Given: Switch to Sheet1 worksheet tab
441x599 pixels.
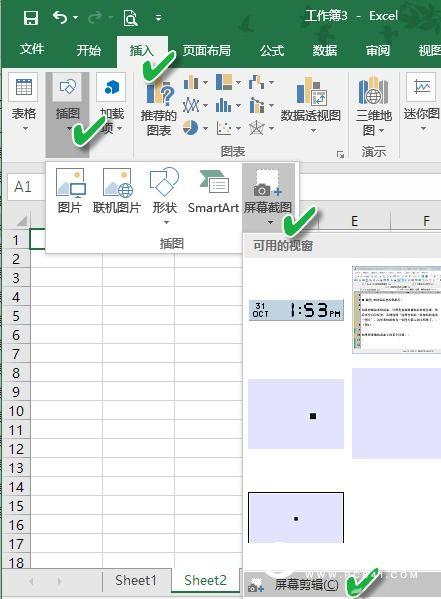Looking at the screenshot, I should [136, 581].
